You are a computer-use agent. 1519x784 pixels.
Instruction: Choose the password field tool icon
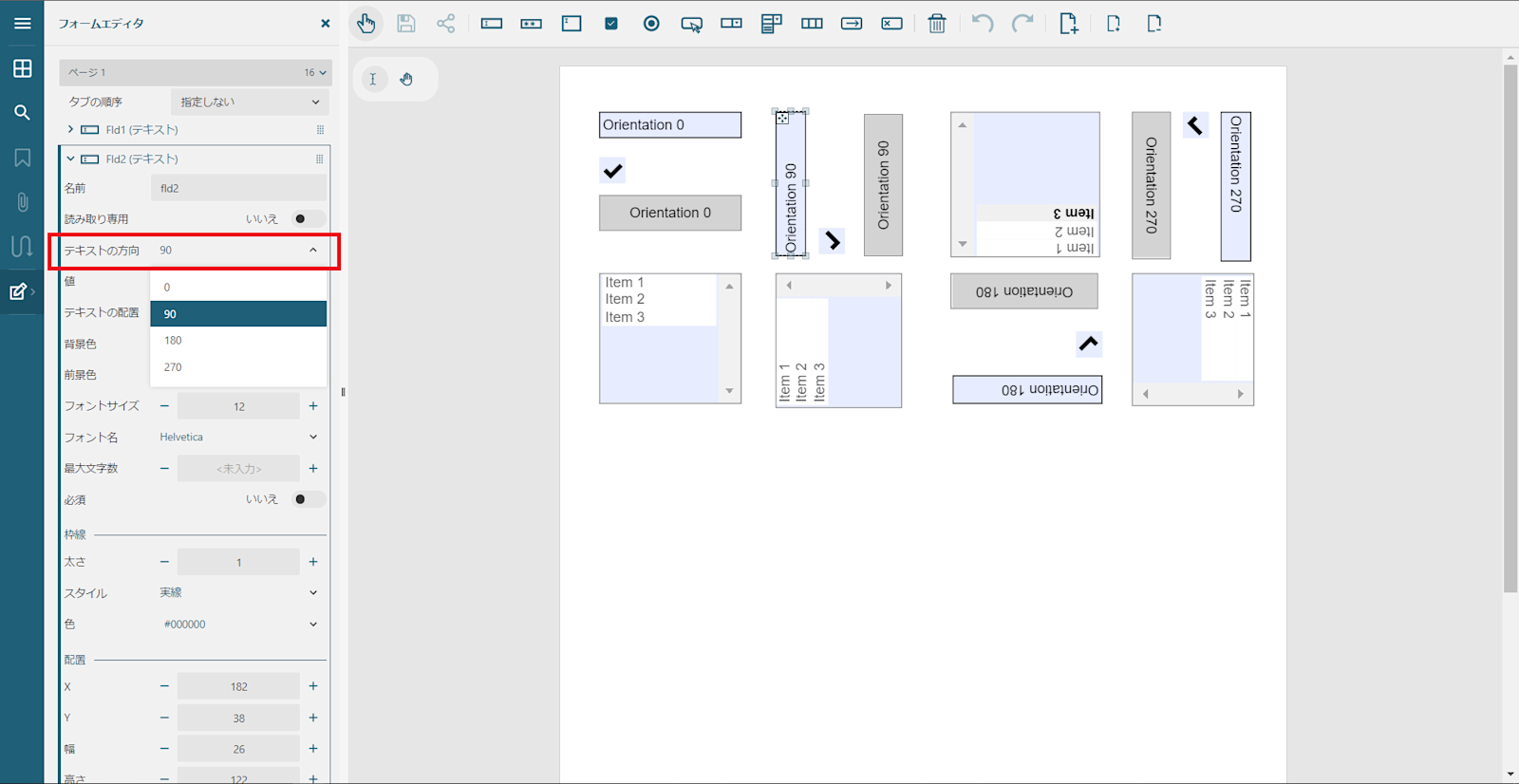(x=532, y=24)
